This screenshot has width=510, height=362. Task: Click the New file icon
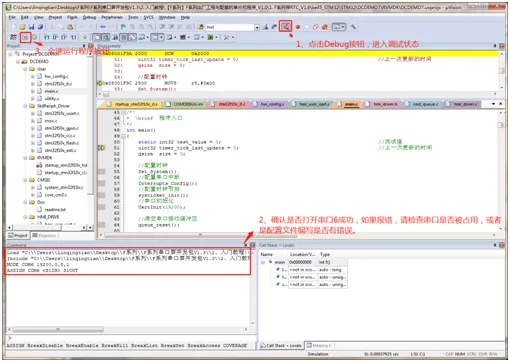pos(14,27)
